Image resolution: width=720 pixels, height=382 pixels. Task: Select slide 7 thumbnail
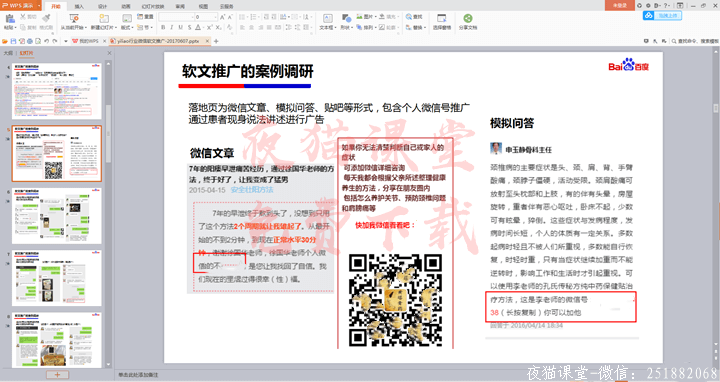[56, 278]
